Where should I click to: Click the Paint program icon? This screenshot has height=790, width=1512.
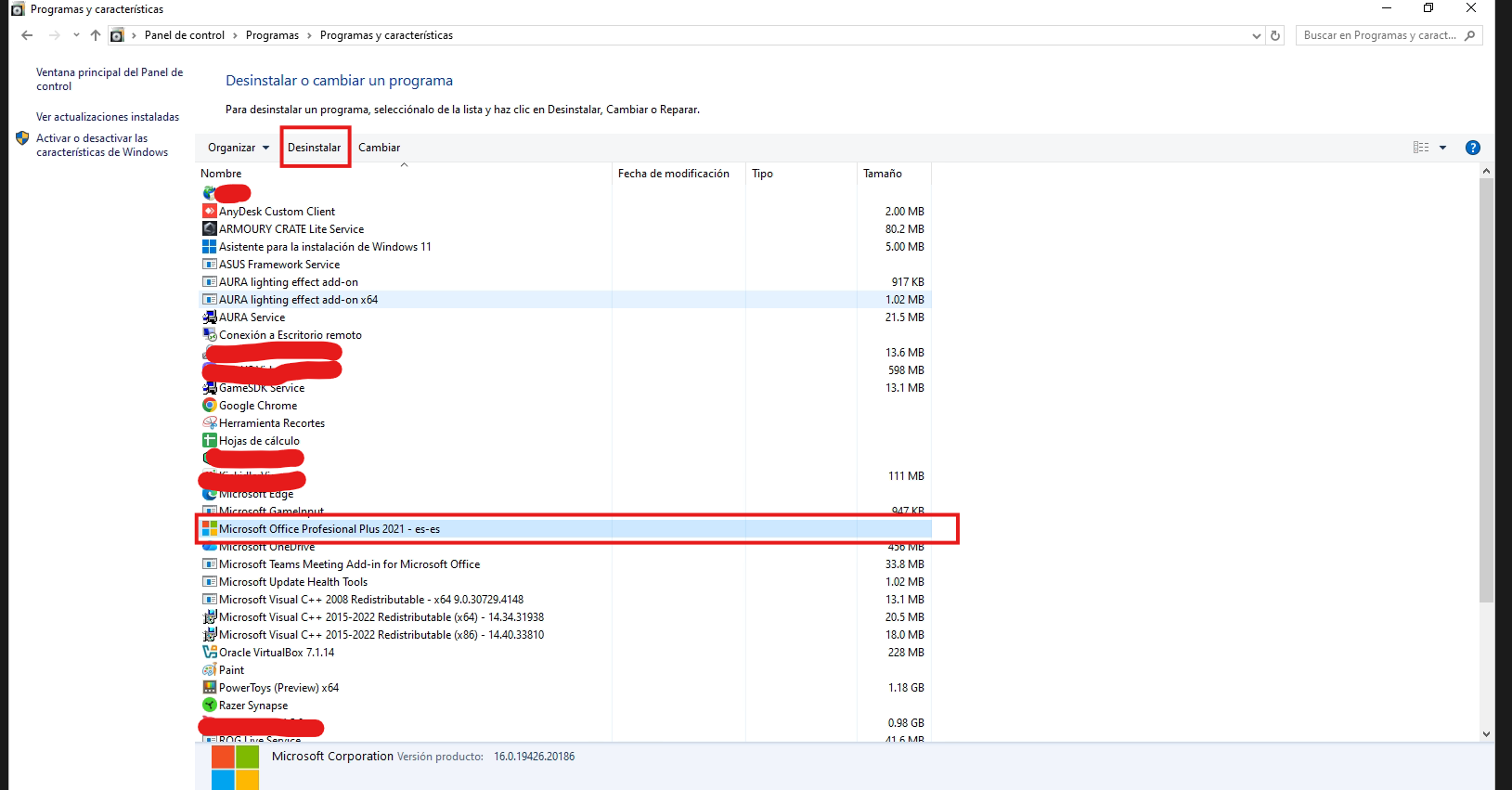(209, 670)
